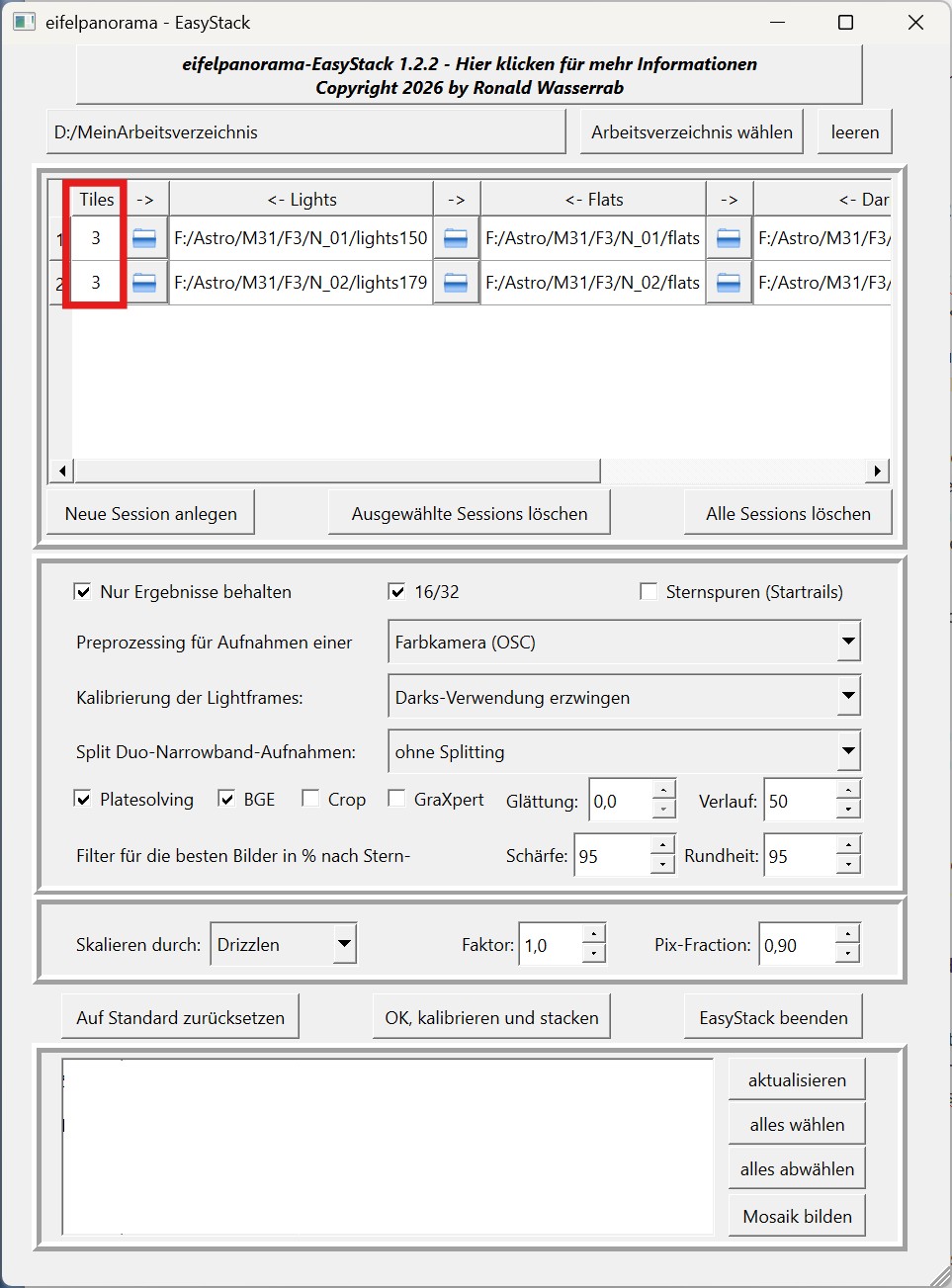Open Darks folder browser for session 1
Image resolution: width=952 pixels, height=1288 pixels.
[x=729, y=238]
